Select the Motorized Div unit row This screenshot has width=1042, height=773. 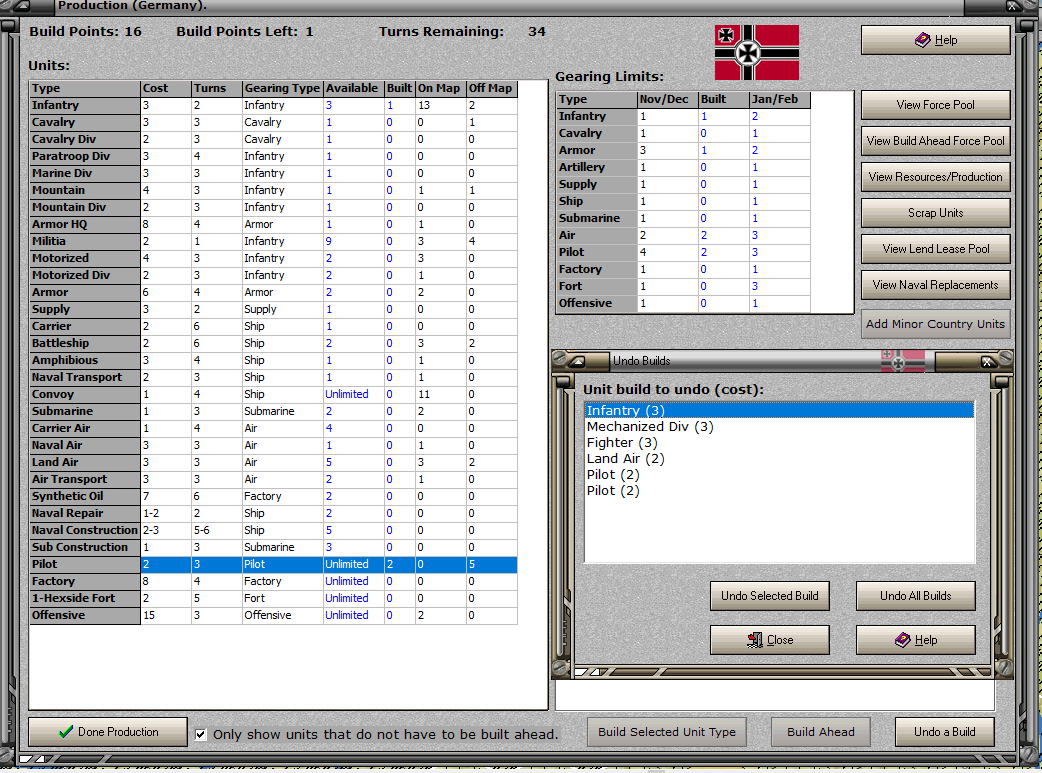pos(273,275)
